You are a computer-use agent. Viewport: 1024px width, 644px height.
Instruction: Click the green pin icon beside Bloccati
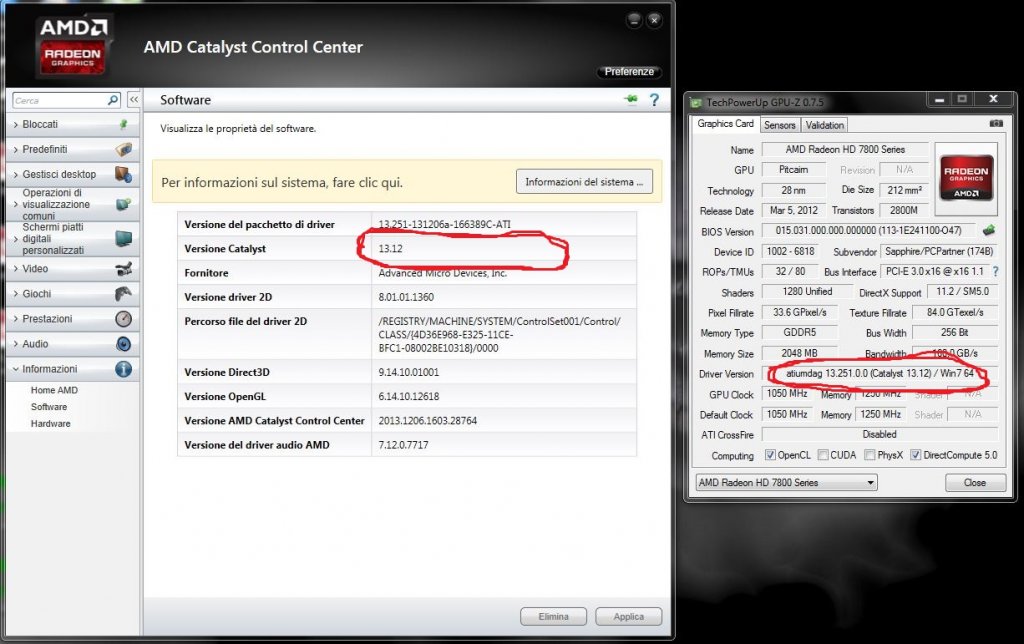click(x=123, y=124)
